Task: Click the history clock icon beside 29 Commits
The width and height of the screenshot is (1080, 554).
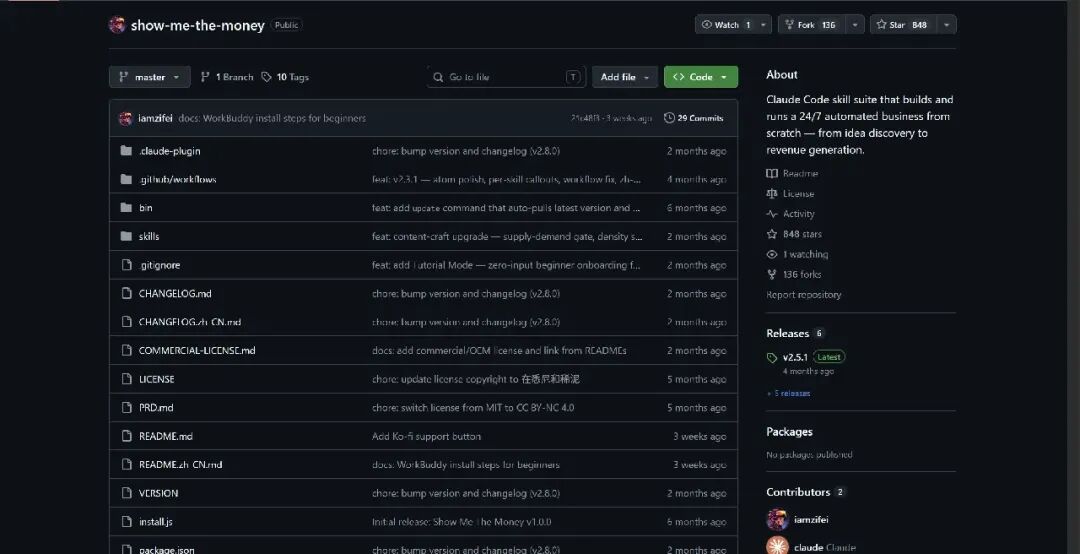Action: point(669,119)
